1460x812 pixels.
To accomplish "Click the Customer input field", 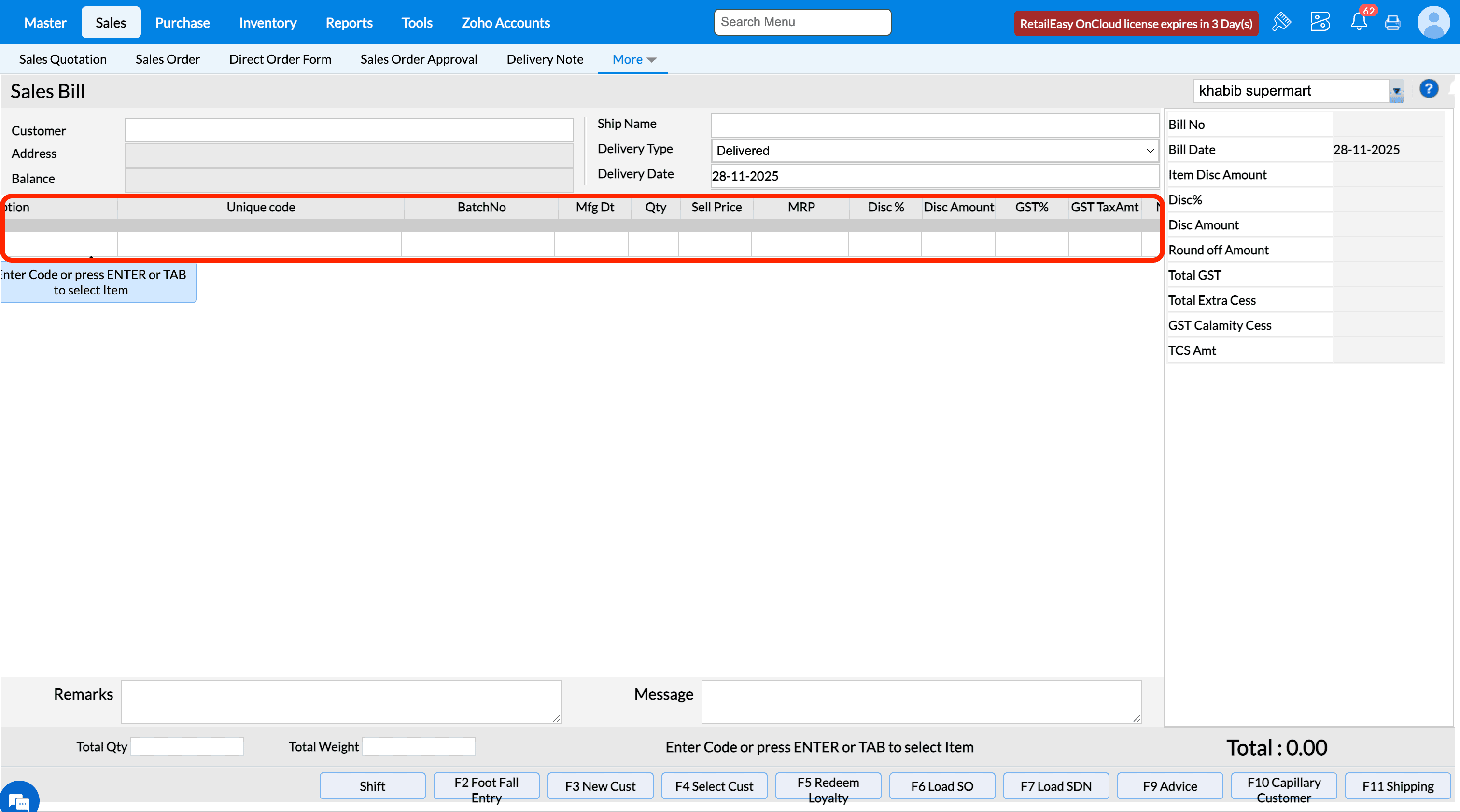I will point(349,130).
